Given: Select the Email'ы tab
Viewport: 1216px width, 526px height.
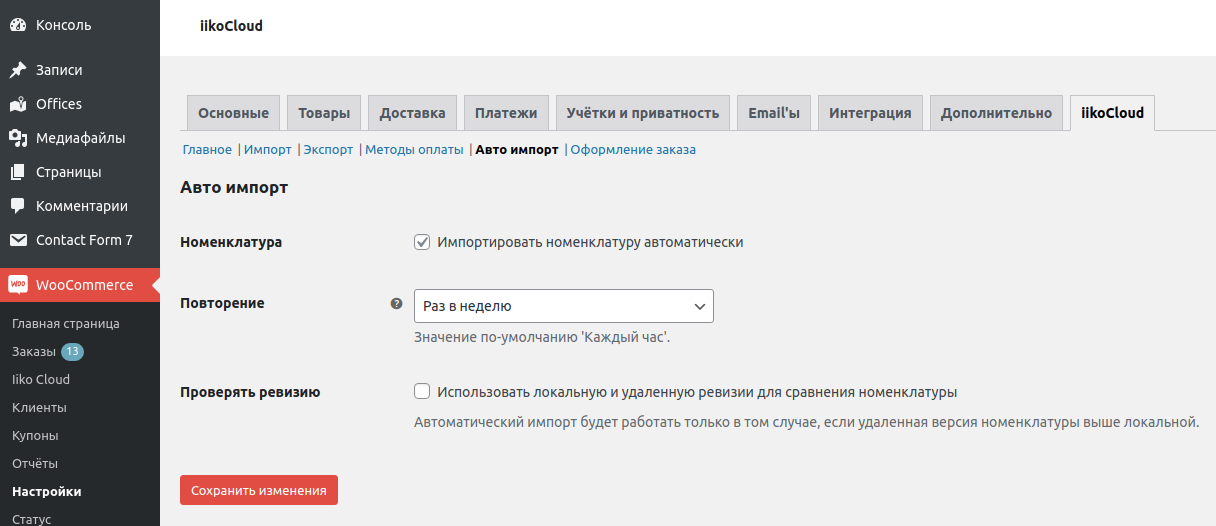Looking at the screenshot, I should [x=774, y=113].
